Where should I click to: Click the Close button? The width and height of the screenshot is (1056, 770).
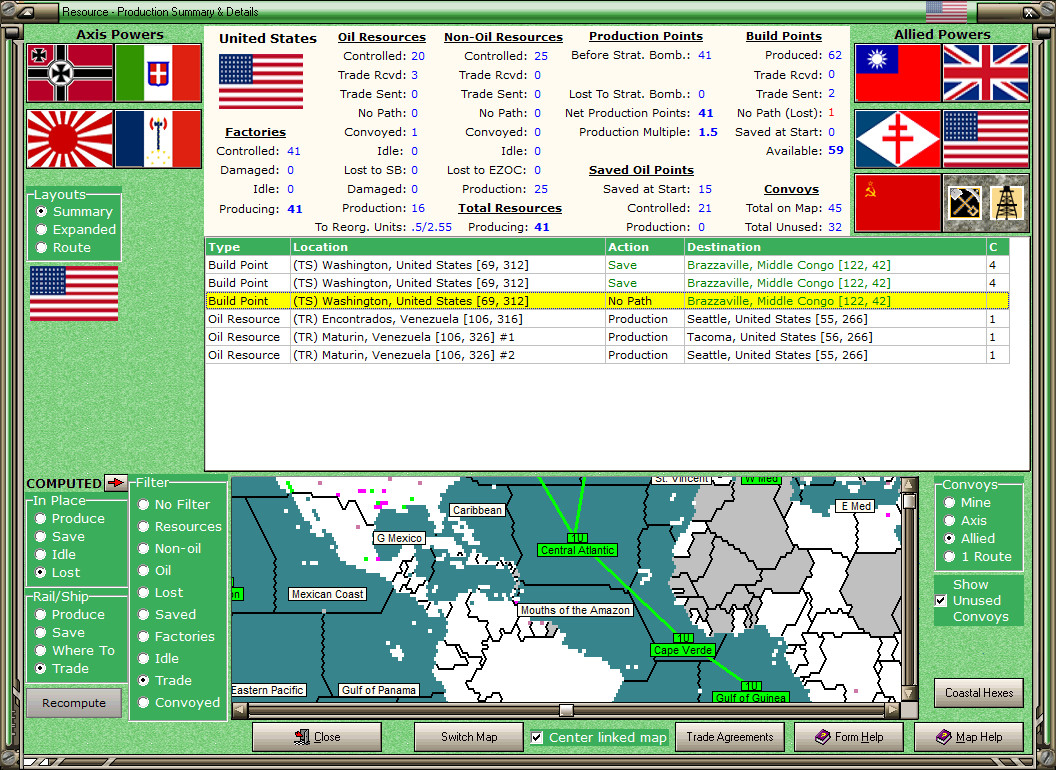[317, 737]
